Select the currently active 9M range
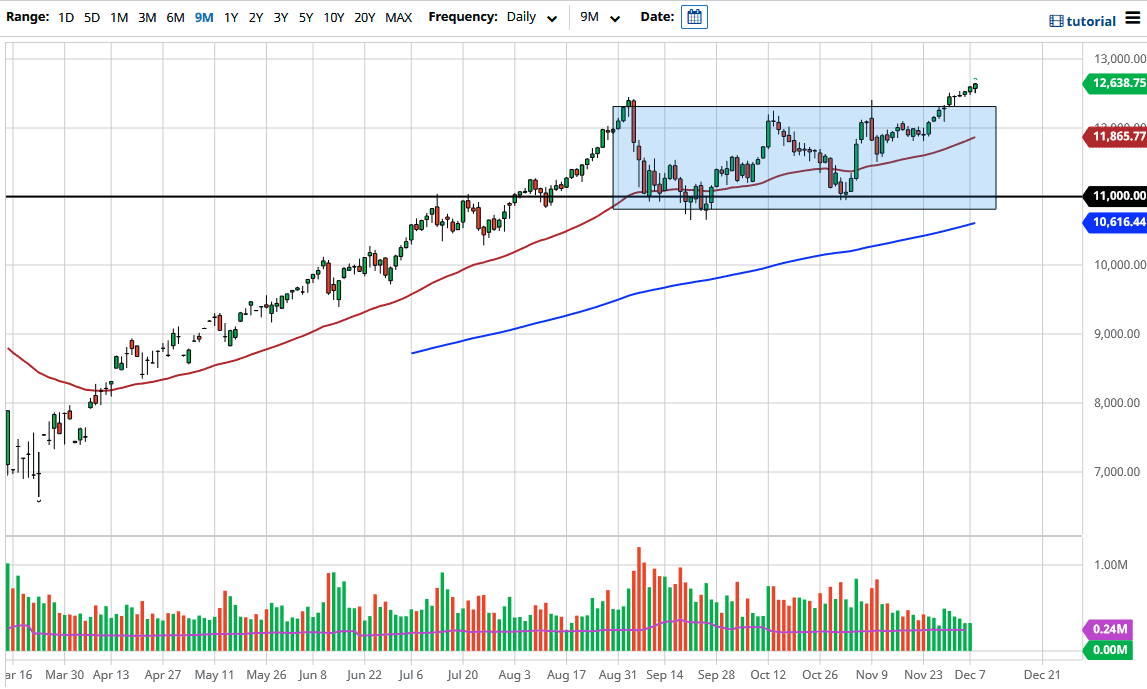 (x=204, y=17)
